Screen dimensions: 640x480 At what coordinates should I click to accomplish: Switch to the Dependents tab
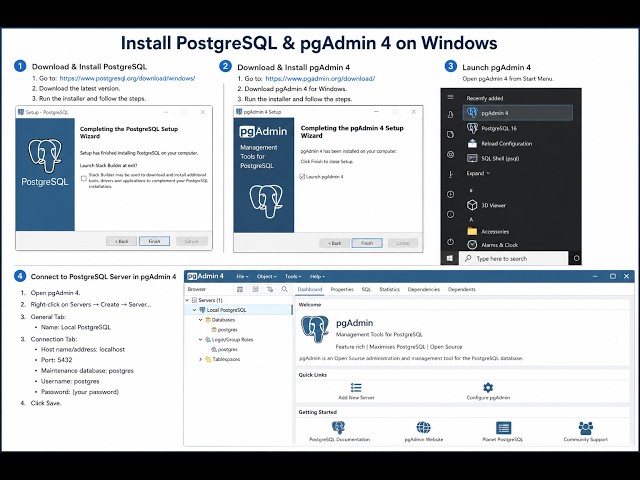pos(462,289)
